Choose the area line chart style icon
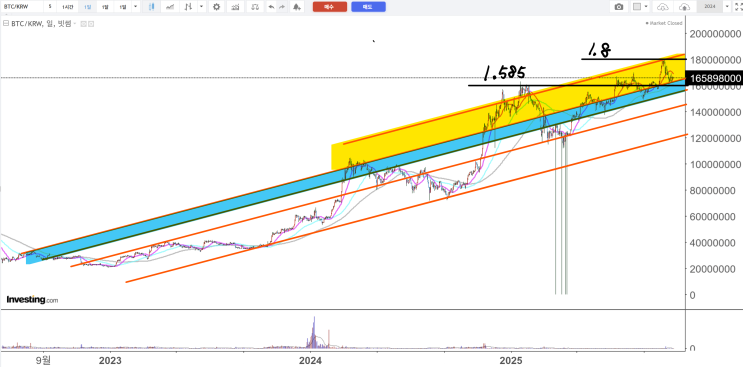This screenshot has height=367, width=743. (170, 7)
